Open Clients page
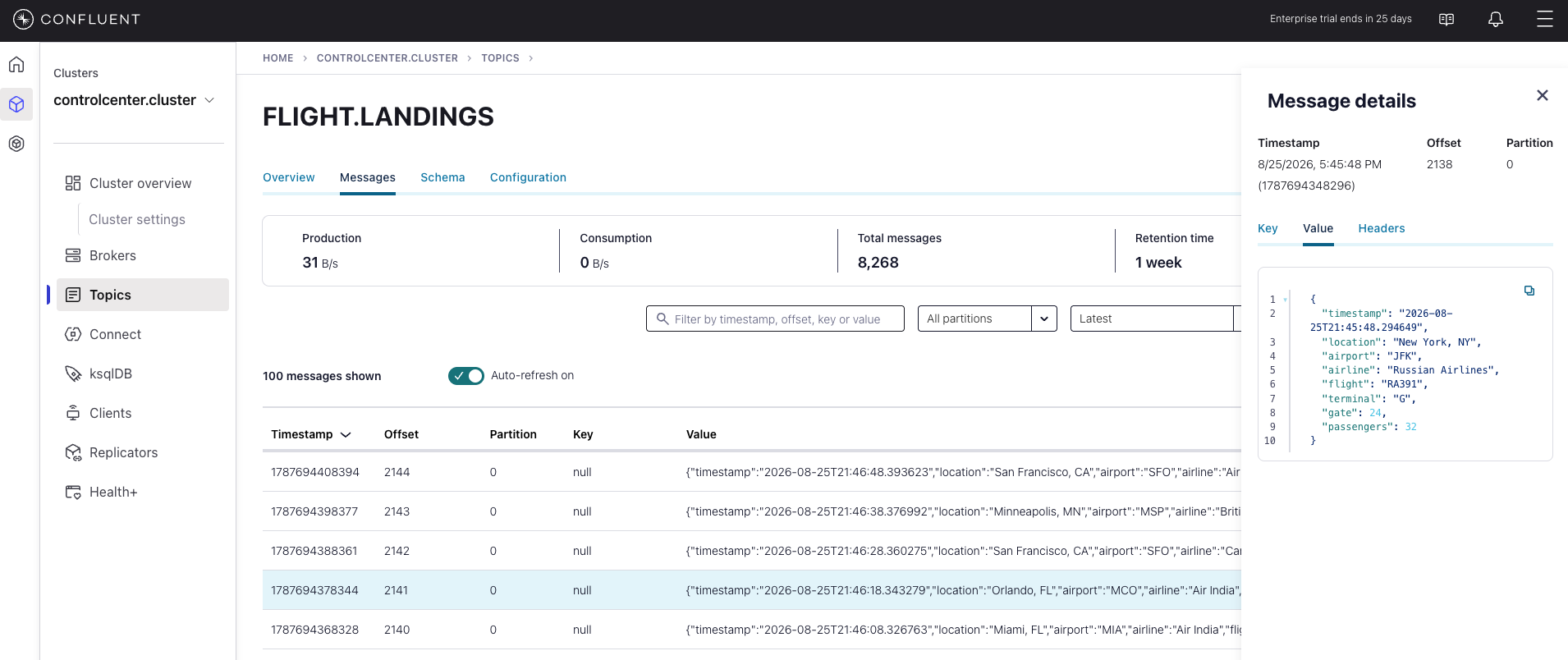Image resolution: width=1568 pixels, height=660 pixels. click(x=110, y=413)
